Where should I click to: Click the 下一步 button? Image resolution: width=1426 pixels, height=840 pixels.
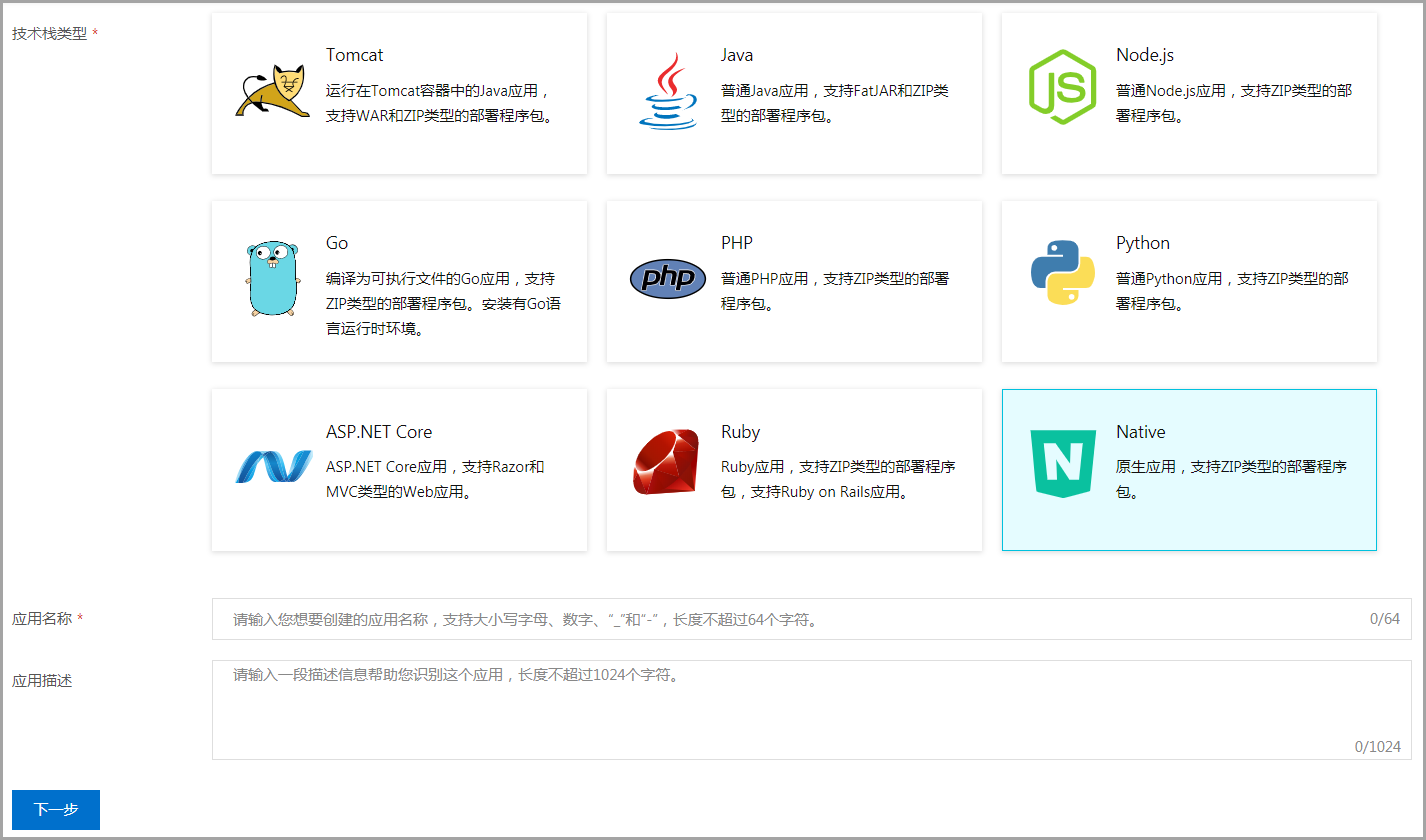pos(56,810)
